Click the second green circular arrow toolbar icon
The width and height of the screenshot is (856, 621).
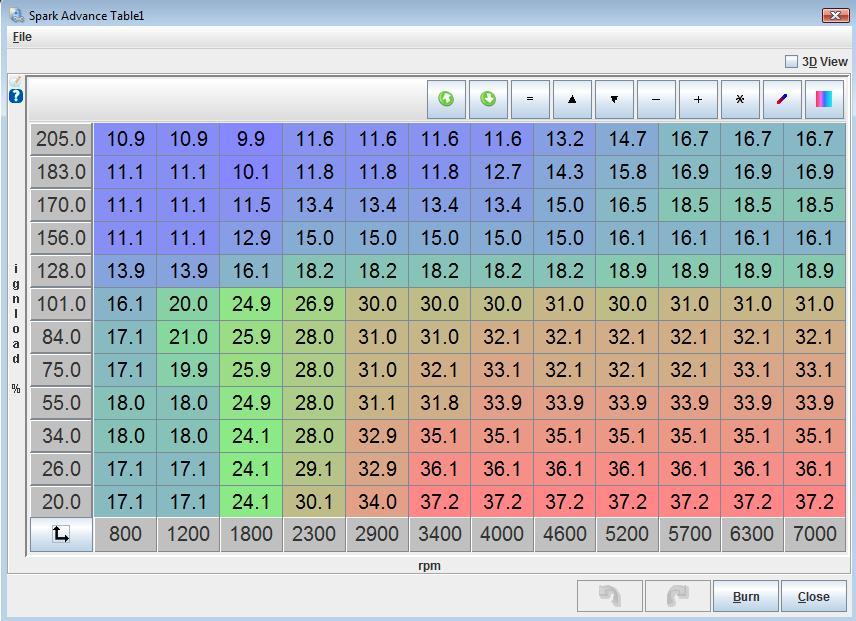[x=488, y=99]
